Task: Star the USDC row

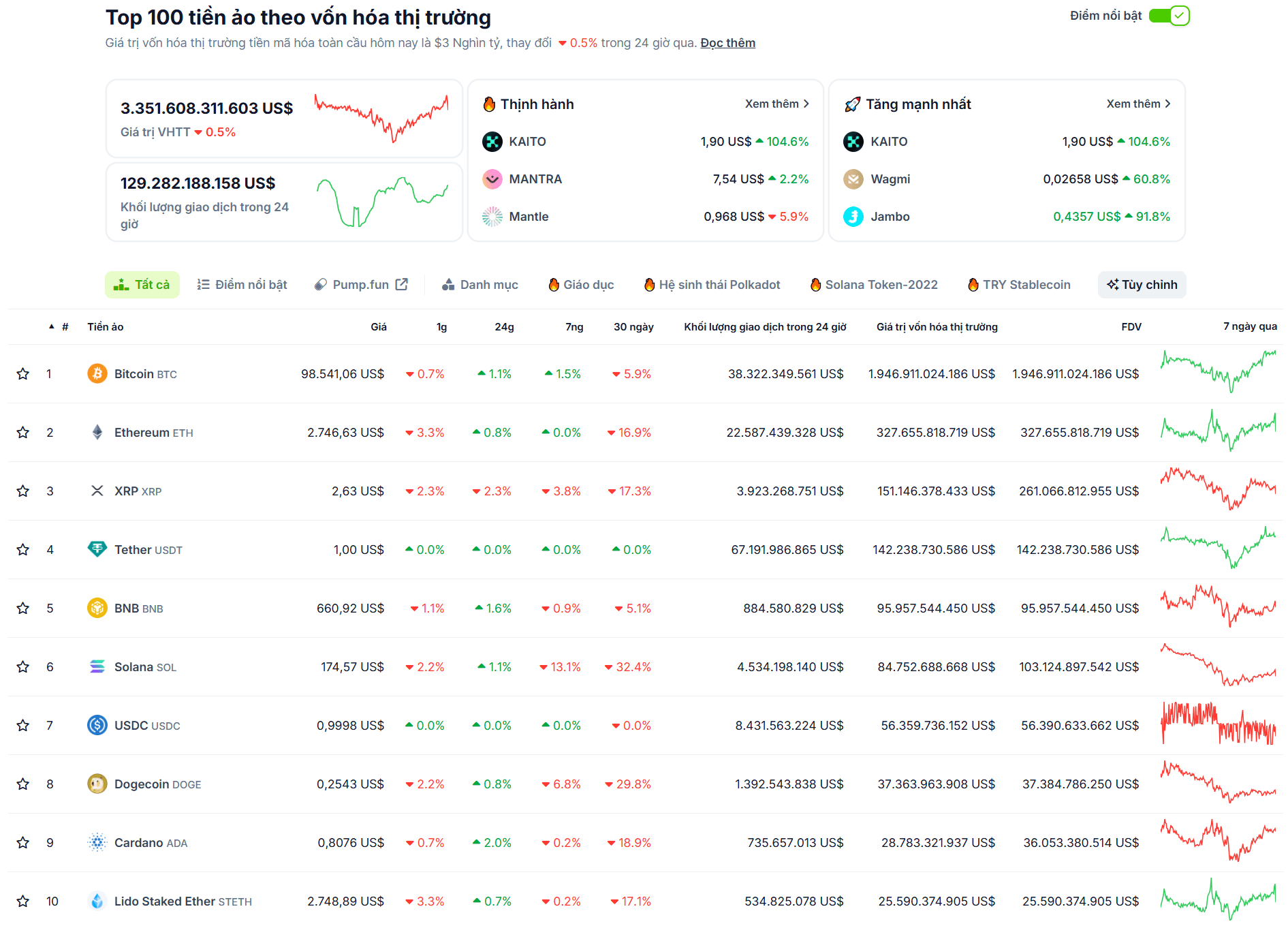Action: coord(23,726)
